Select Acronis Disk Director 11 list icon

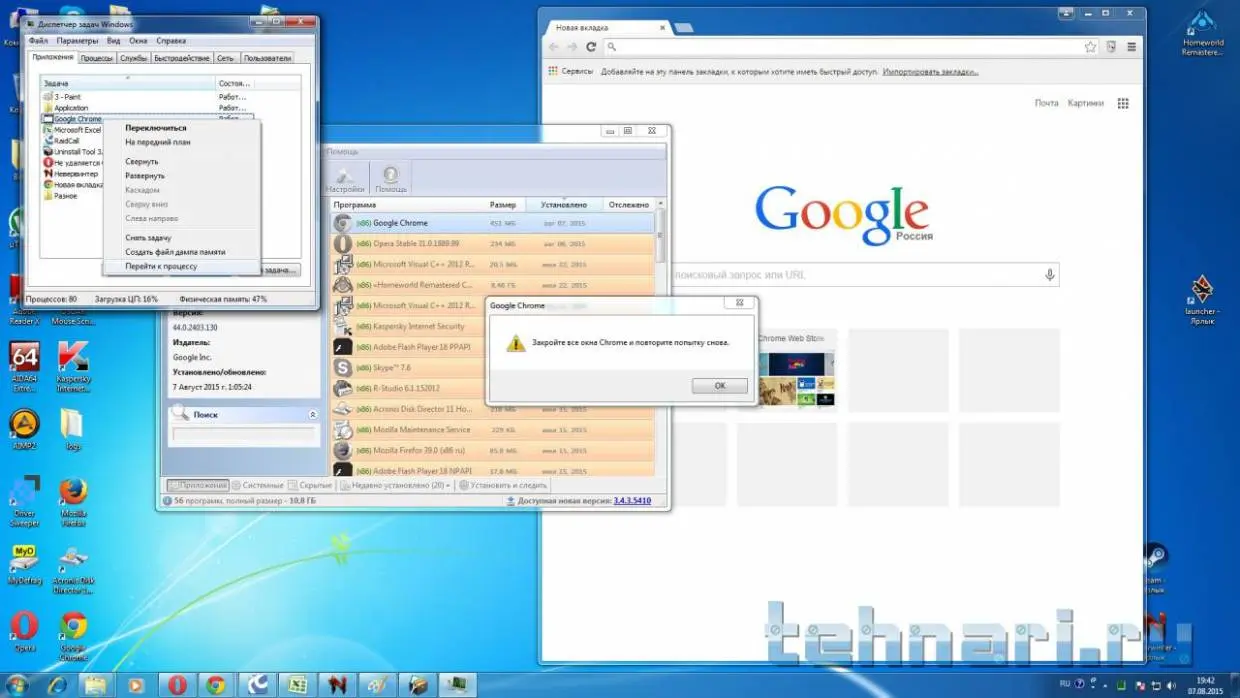tap(342, 409)
